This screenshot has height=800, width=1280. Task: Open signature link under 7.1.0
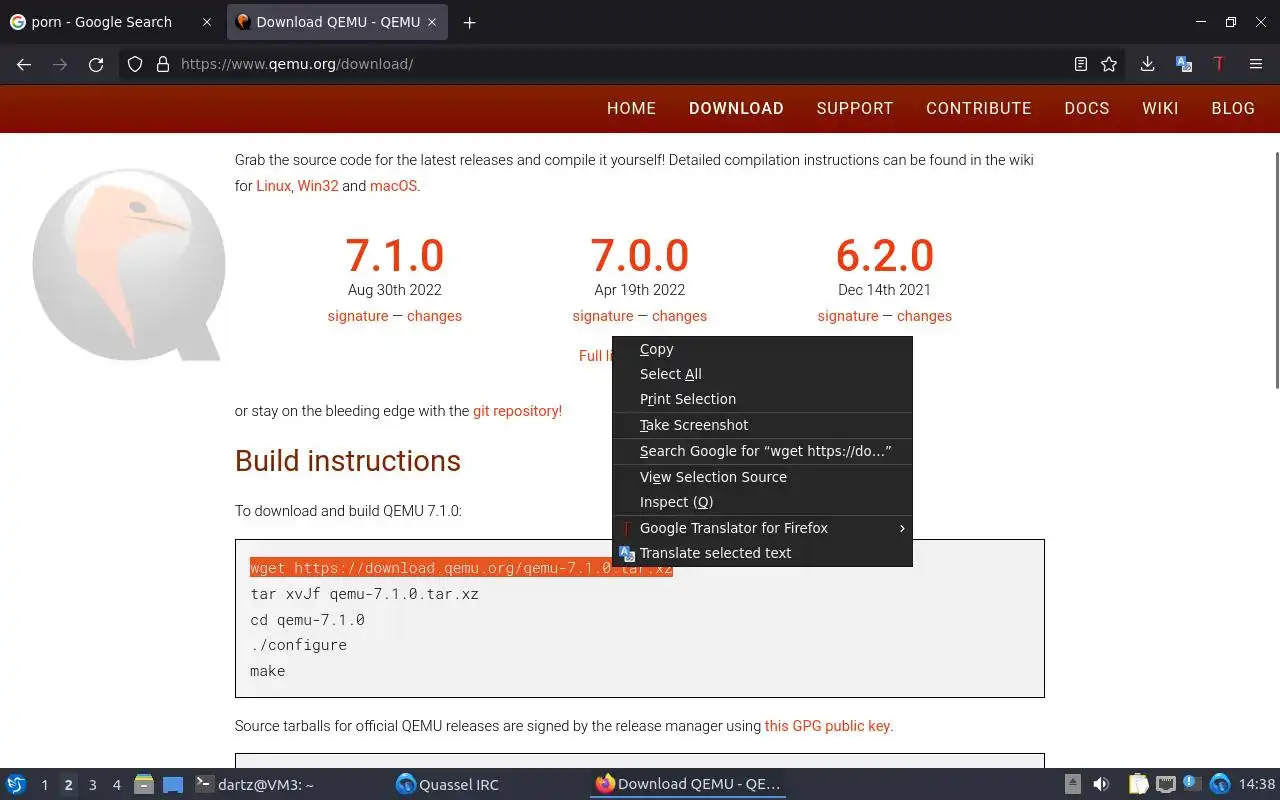pos(358,316)
